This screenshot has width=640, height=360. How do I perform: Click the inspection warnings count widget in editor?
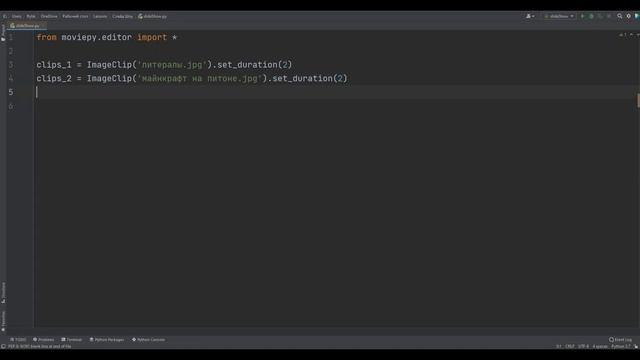pyautogui.click(x=623, y=35)
